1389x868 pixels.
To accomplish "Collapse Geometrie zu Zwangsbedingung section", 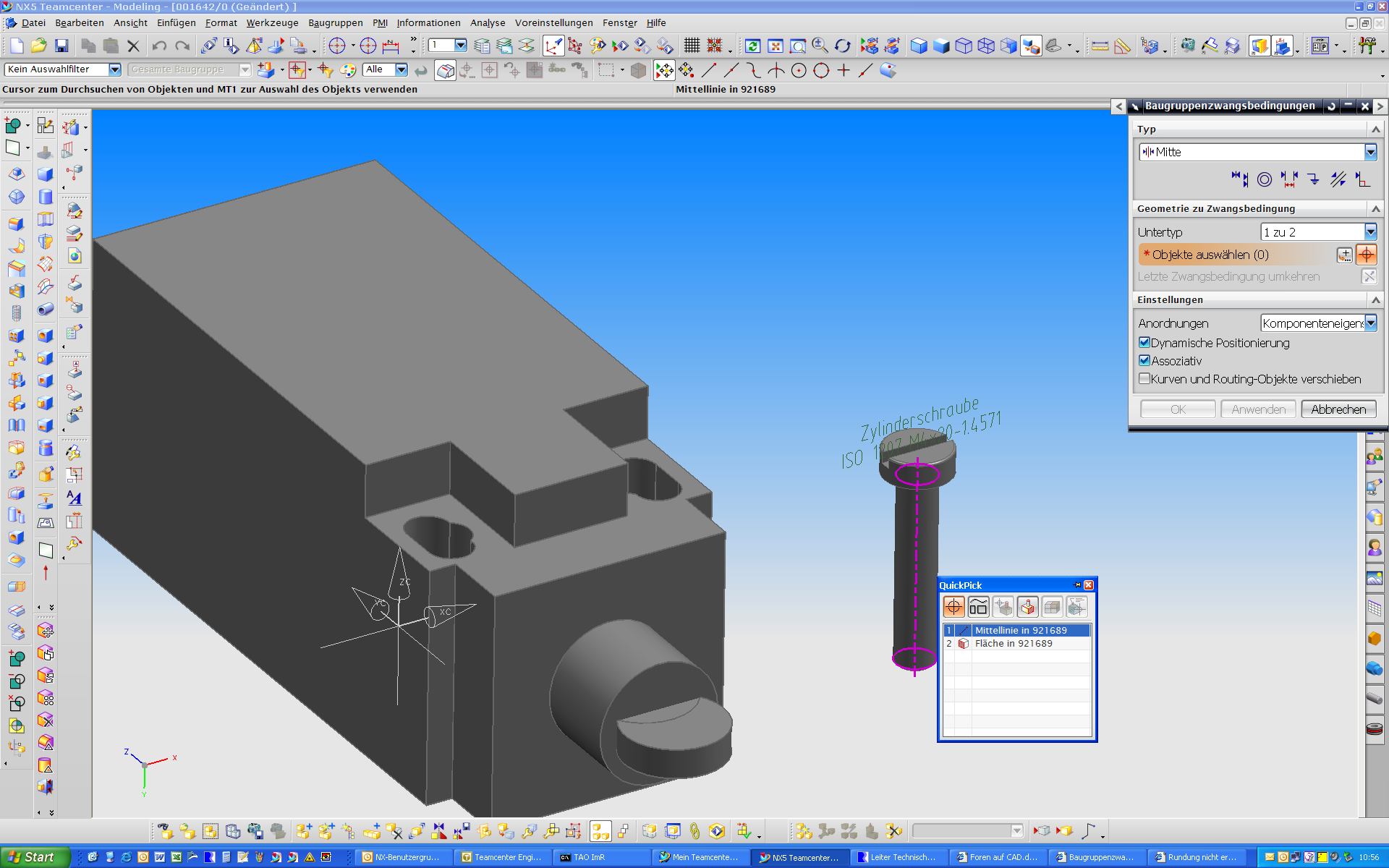I will click(x=1375, y=209).
